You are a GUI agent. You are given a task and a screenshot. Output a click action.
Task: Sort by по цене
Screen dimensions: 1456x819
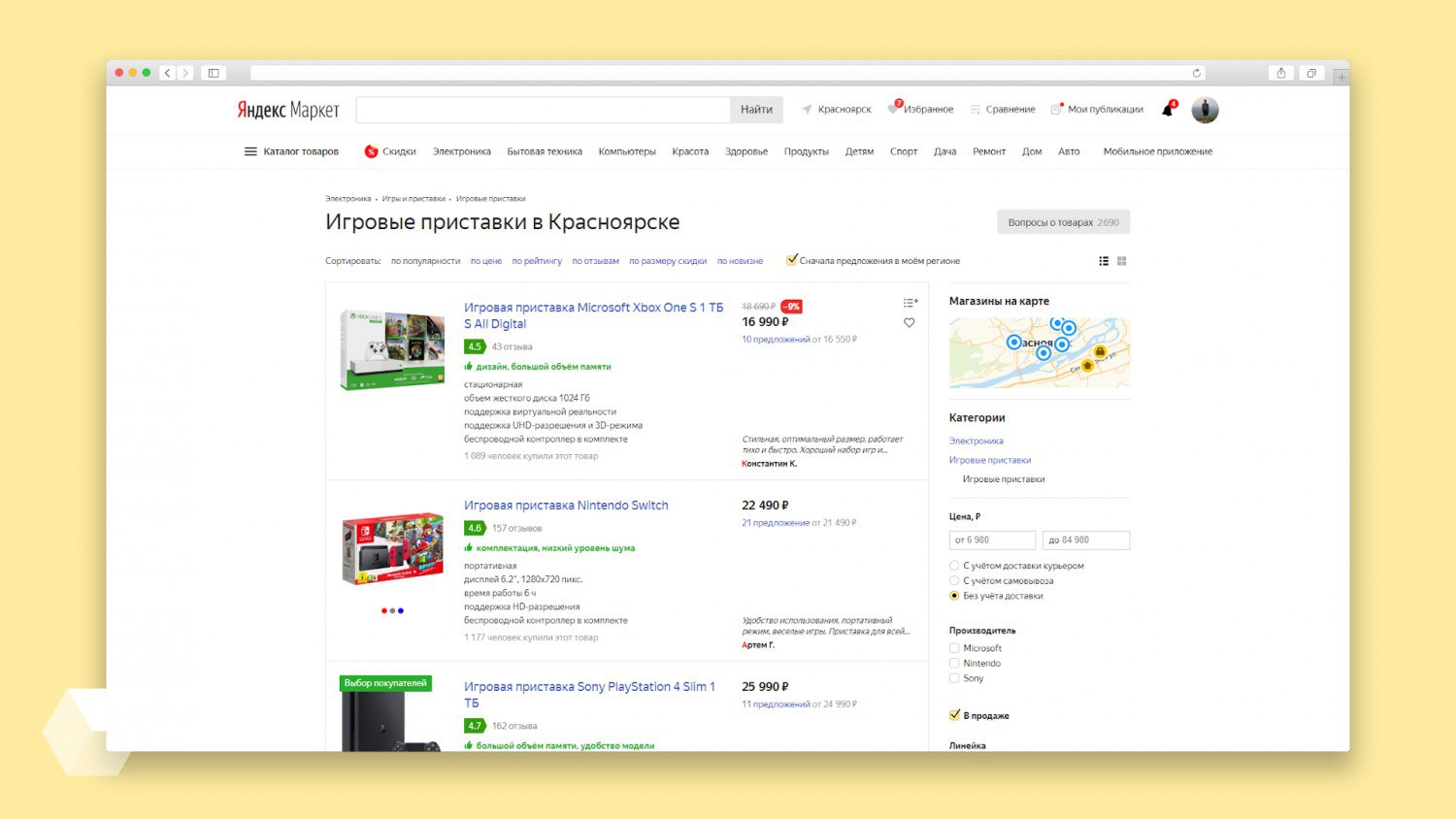[x=486, y=261]
